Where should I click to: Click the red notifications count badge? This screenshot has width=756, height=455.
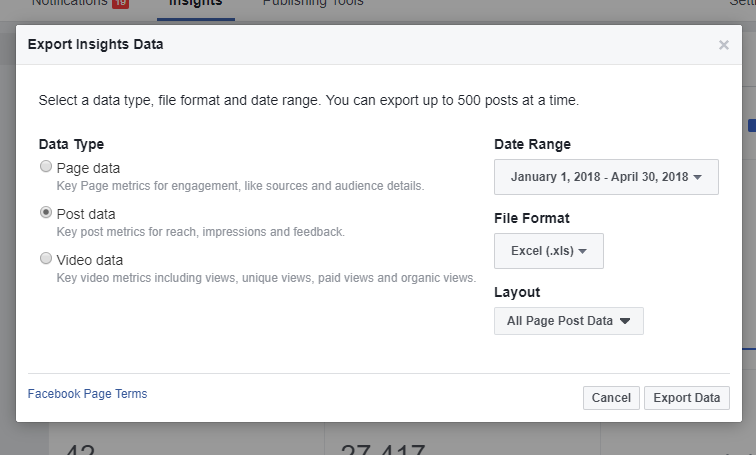120,3
